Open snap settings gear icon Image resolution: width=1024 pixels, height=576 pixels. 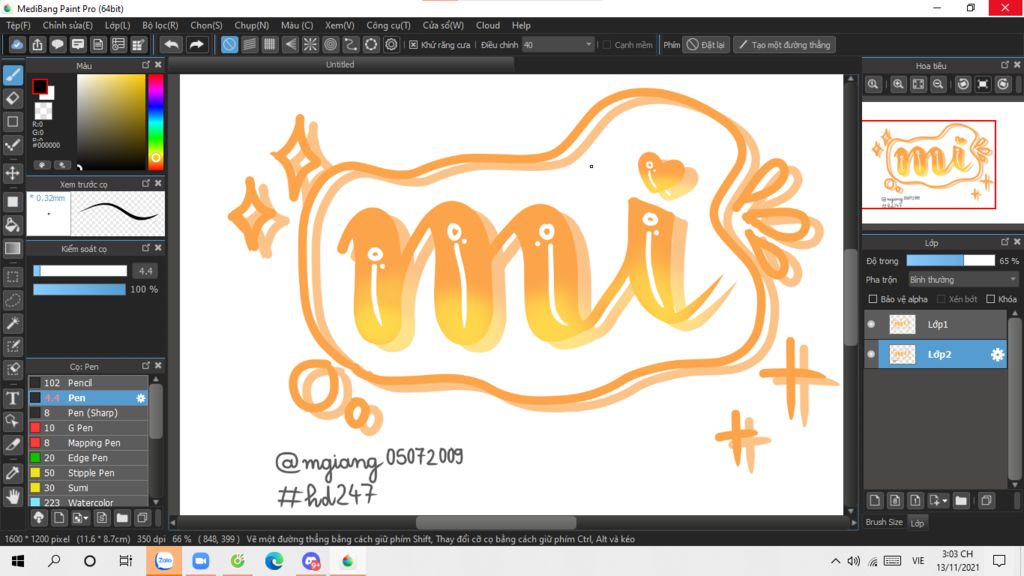[x=391, y=44]
